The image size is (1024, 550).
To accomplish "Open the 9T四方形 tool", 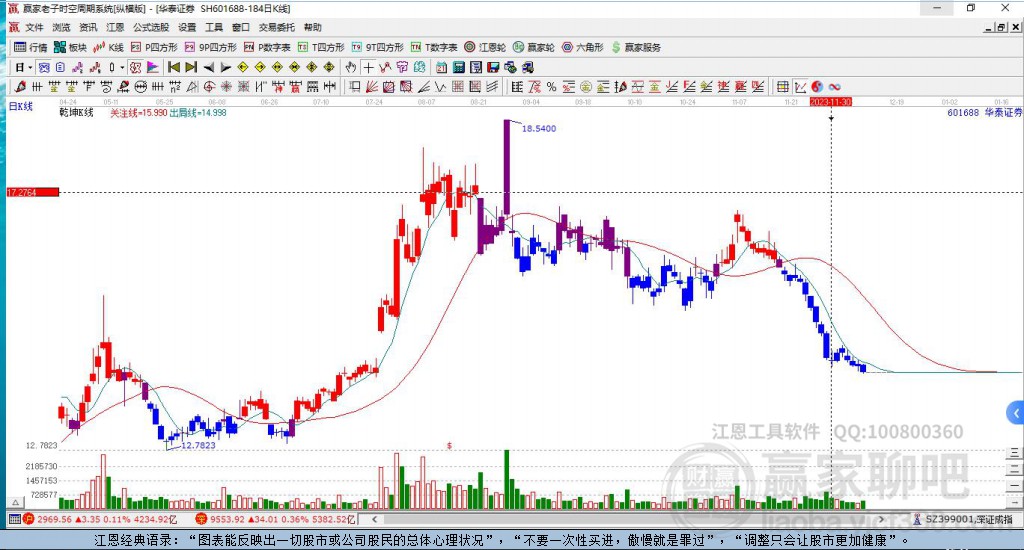I will click(377, 47).
